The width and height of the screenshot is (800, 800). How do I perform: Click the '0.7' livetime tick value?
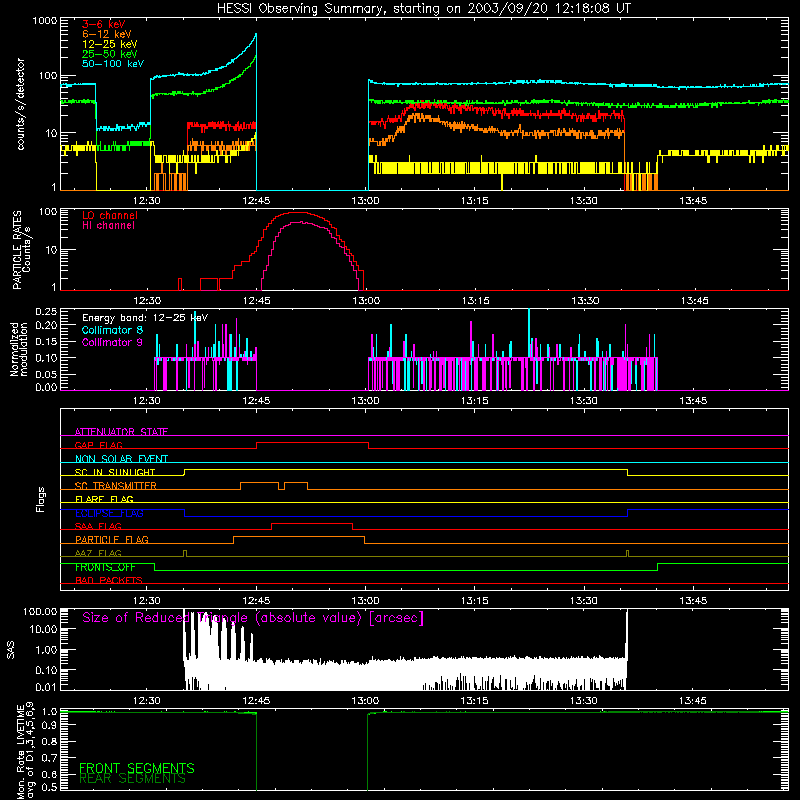[x=49, y=758]
